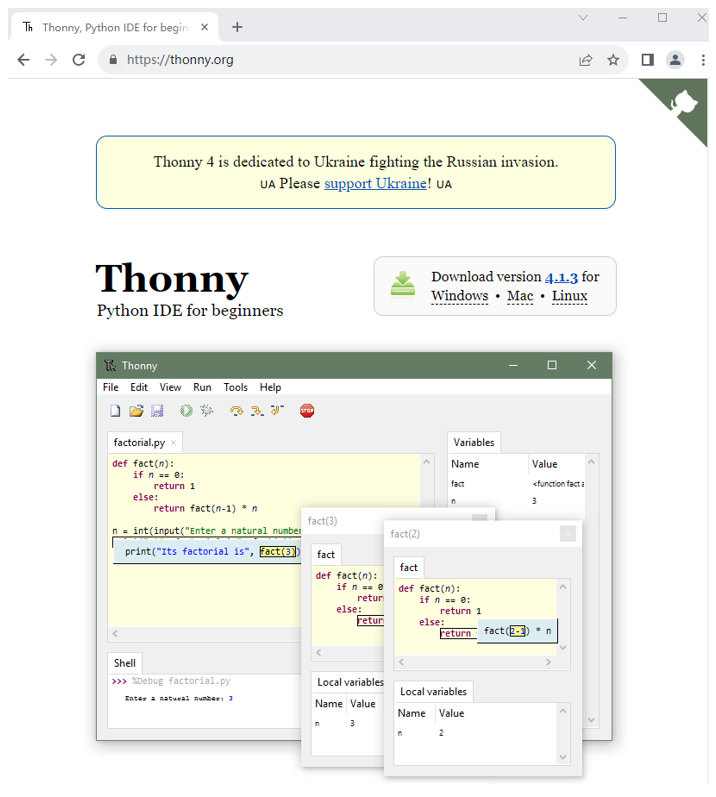Screen dimensions: 716x797
Task: Reload the thonny.org page
Action: click(79, 60)
